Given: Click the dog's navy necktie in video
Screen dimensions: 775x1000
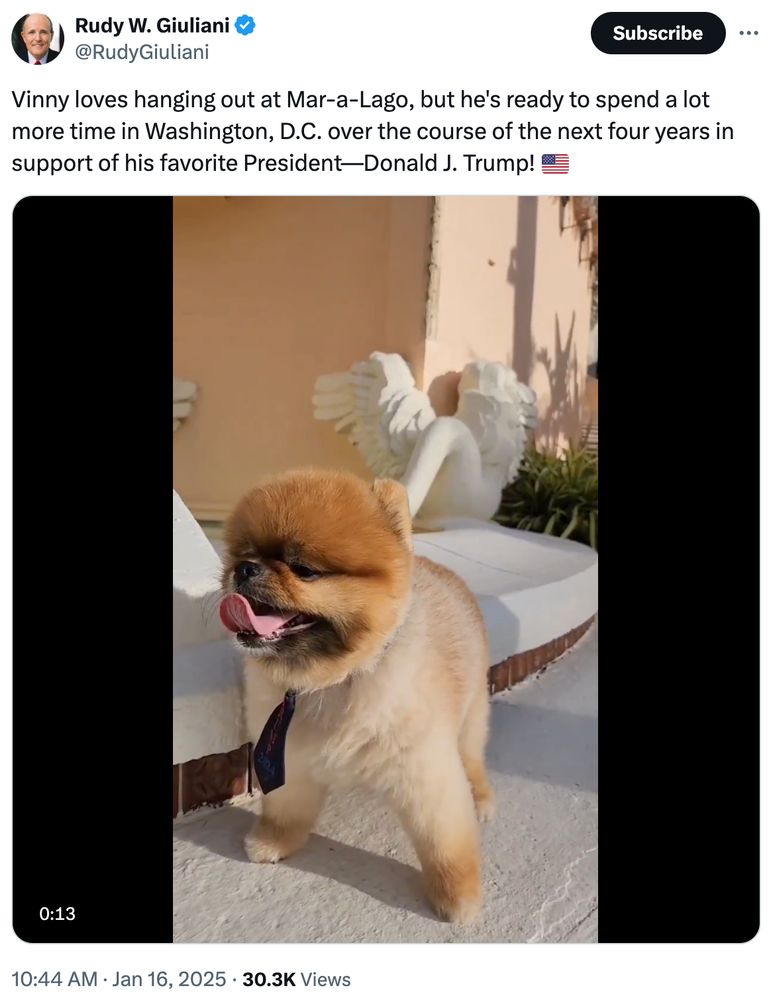Looking at the screenshot, I should click(274, 743).
